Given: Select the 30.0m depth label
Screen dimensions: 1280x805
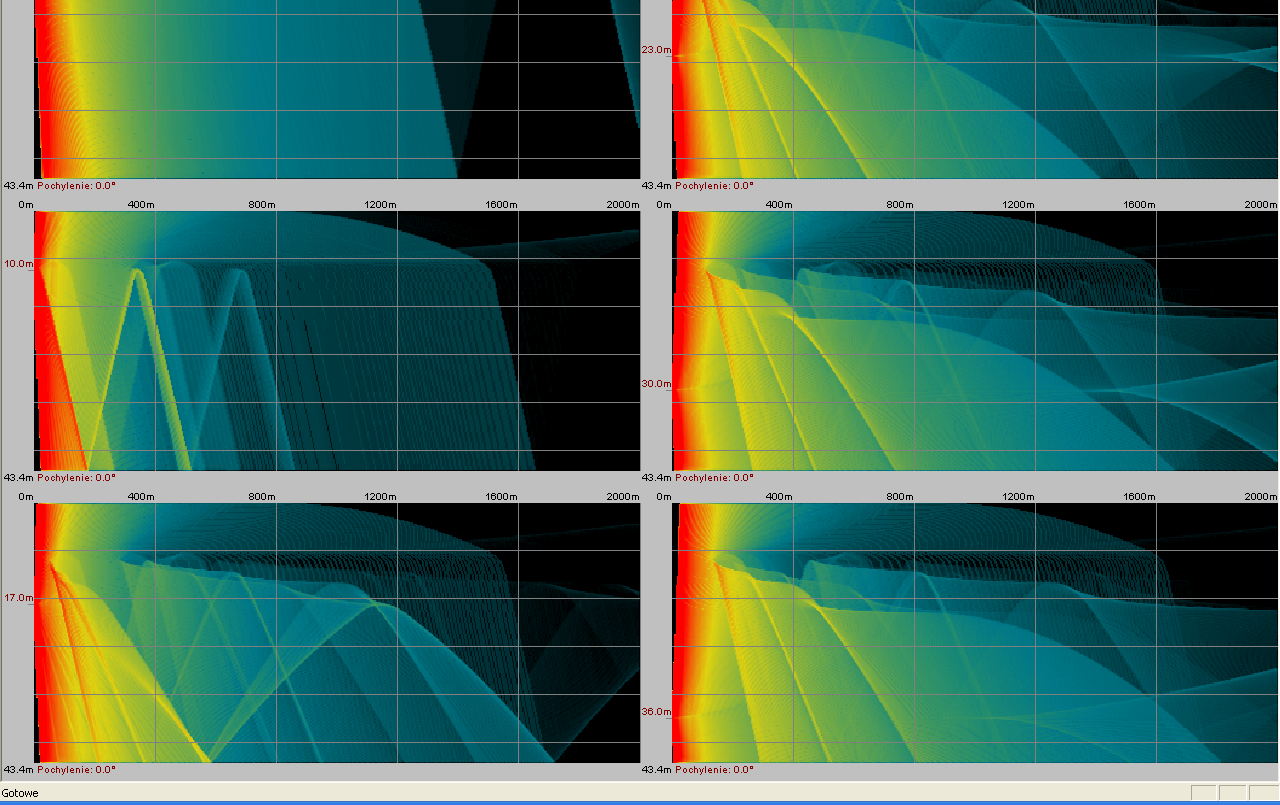Looking at the screenshot, I should tap(656, 384).
